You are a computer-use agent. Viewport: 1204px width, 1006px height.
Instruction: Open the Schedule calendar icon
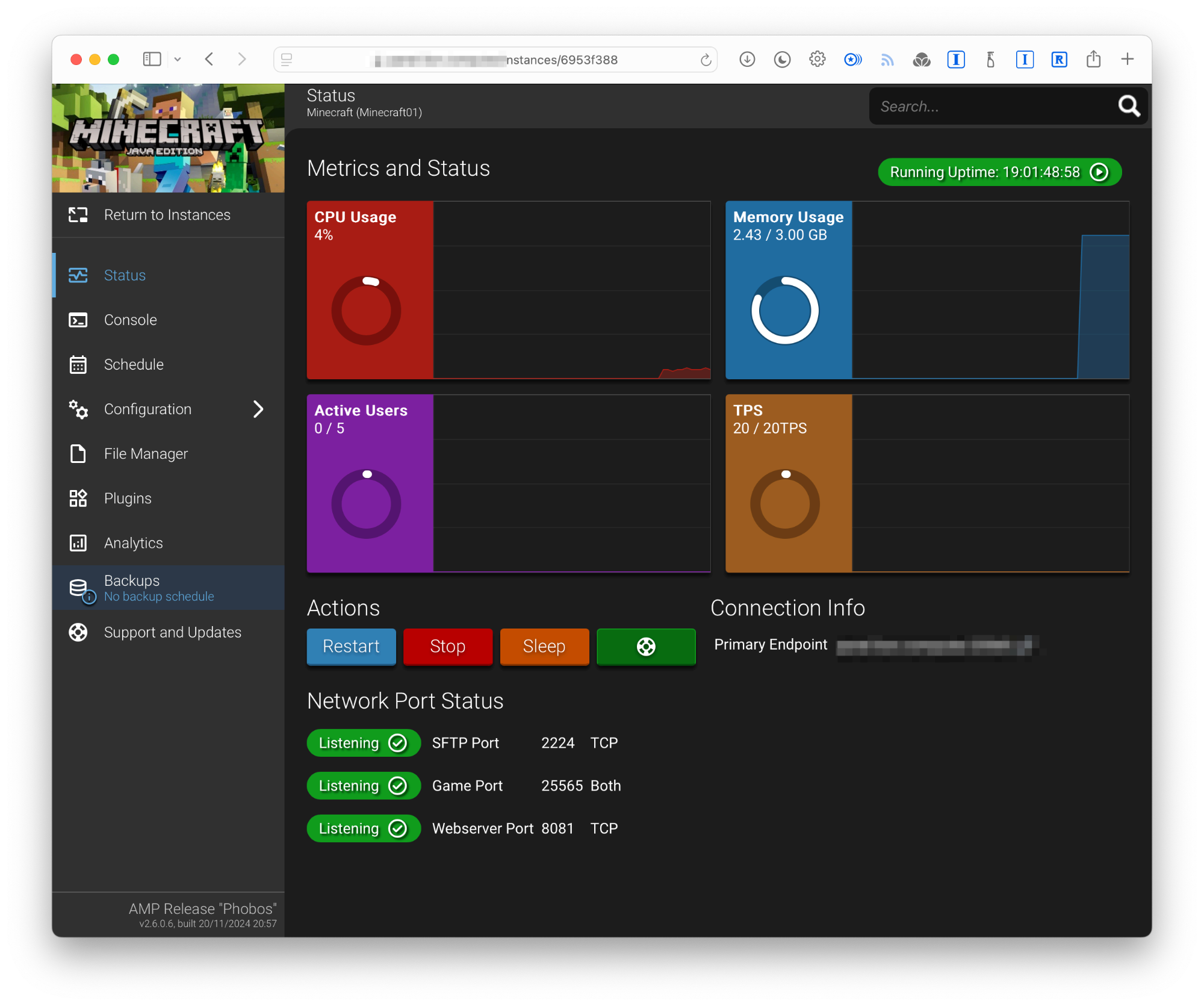point(78,365)
